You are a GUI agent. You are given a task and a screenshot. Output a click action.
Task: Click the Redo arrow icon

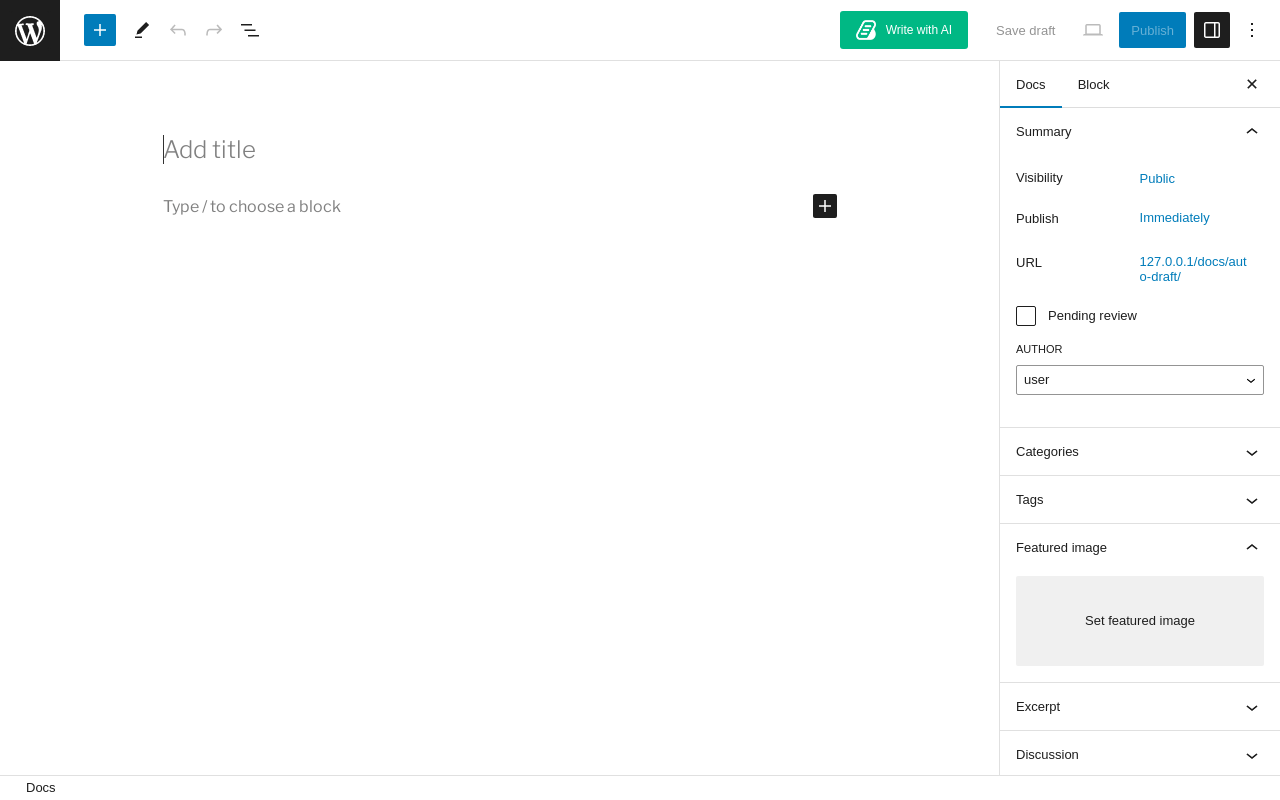pyautogui.click(x=214, y=30)
